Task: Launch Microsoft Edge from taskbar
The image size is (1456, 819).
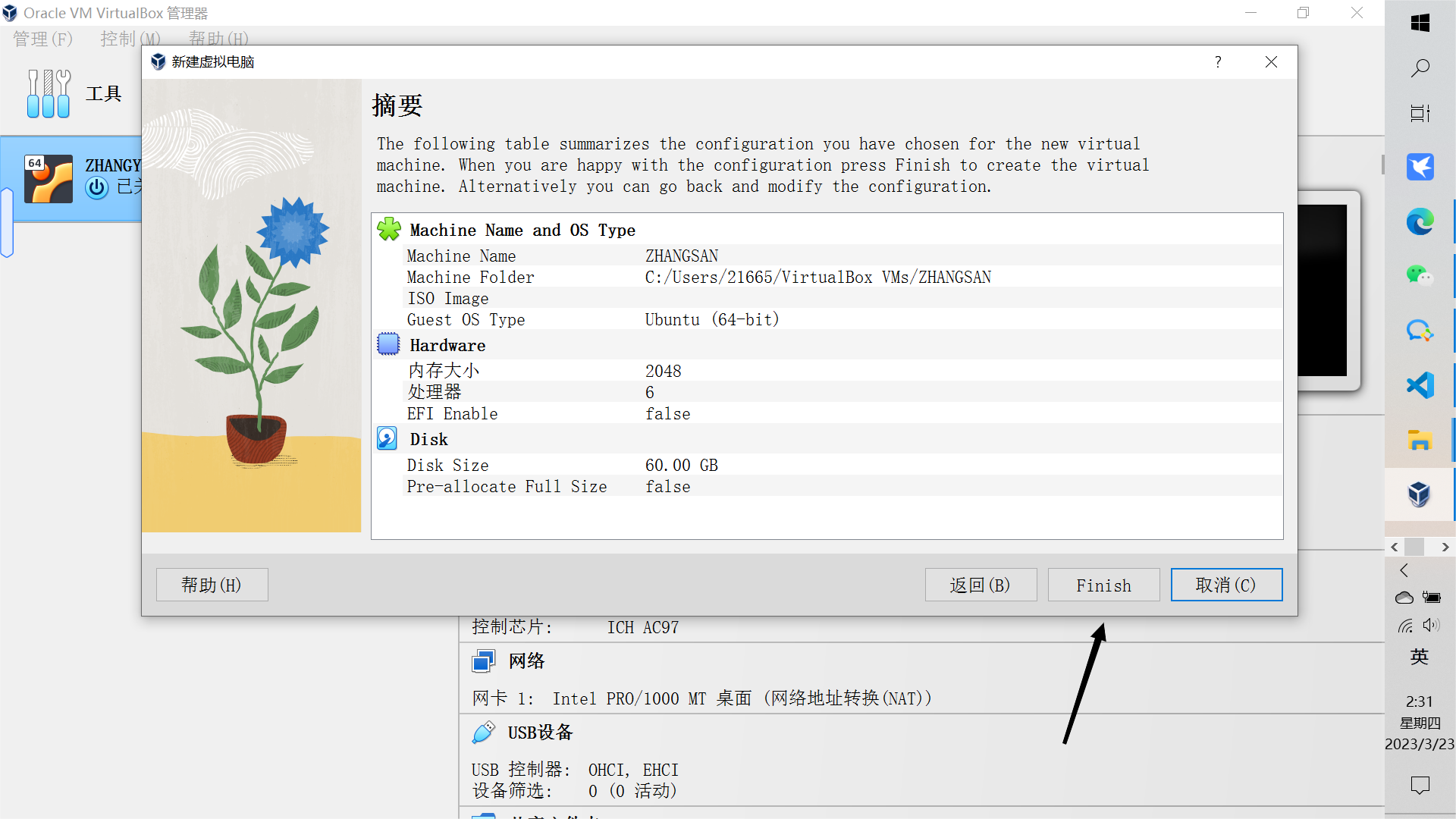Action: point(1420,221)
